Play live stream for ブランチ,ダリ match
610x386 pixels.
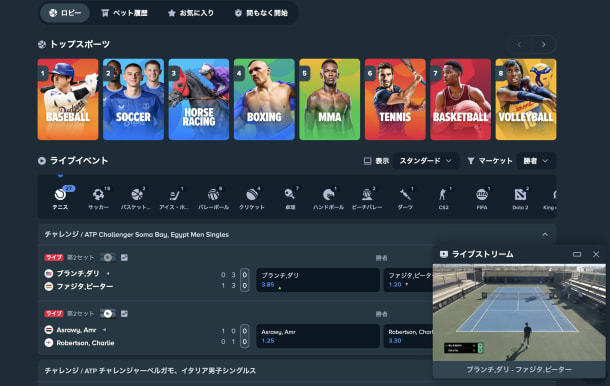[x=108, y=257]
